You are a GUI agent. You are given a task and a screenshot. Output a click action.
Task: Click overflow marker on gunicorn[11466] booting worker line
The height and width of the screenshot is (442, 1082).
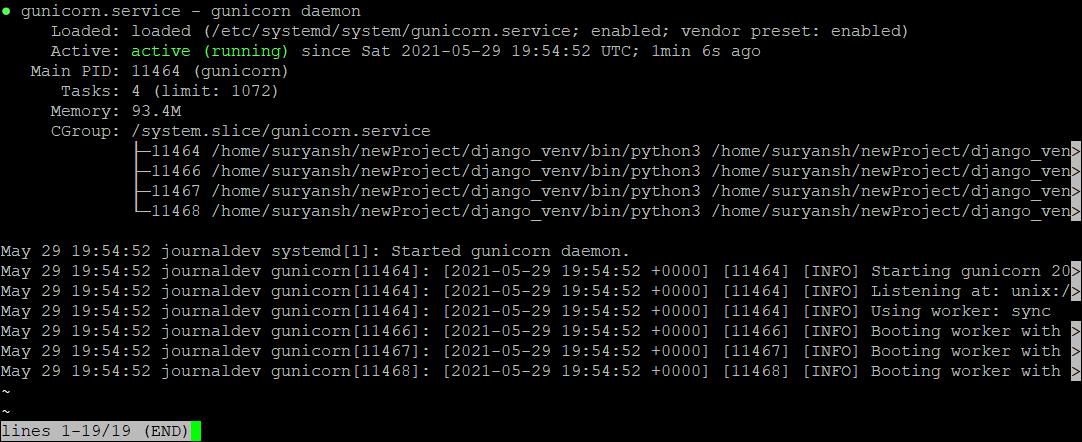click(x=1076, y=331)
